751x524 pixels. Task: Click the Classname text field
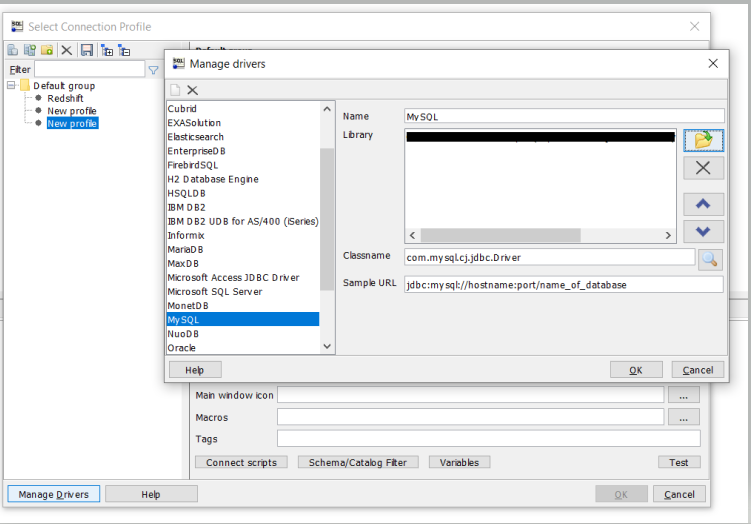pos(549,257)
